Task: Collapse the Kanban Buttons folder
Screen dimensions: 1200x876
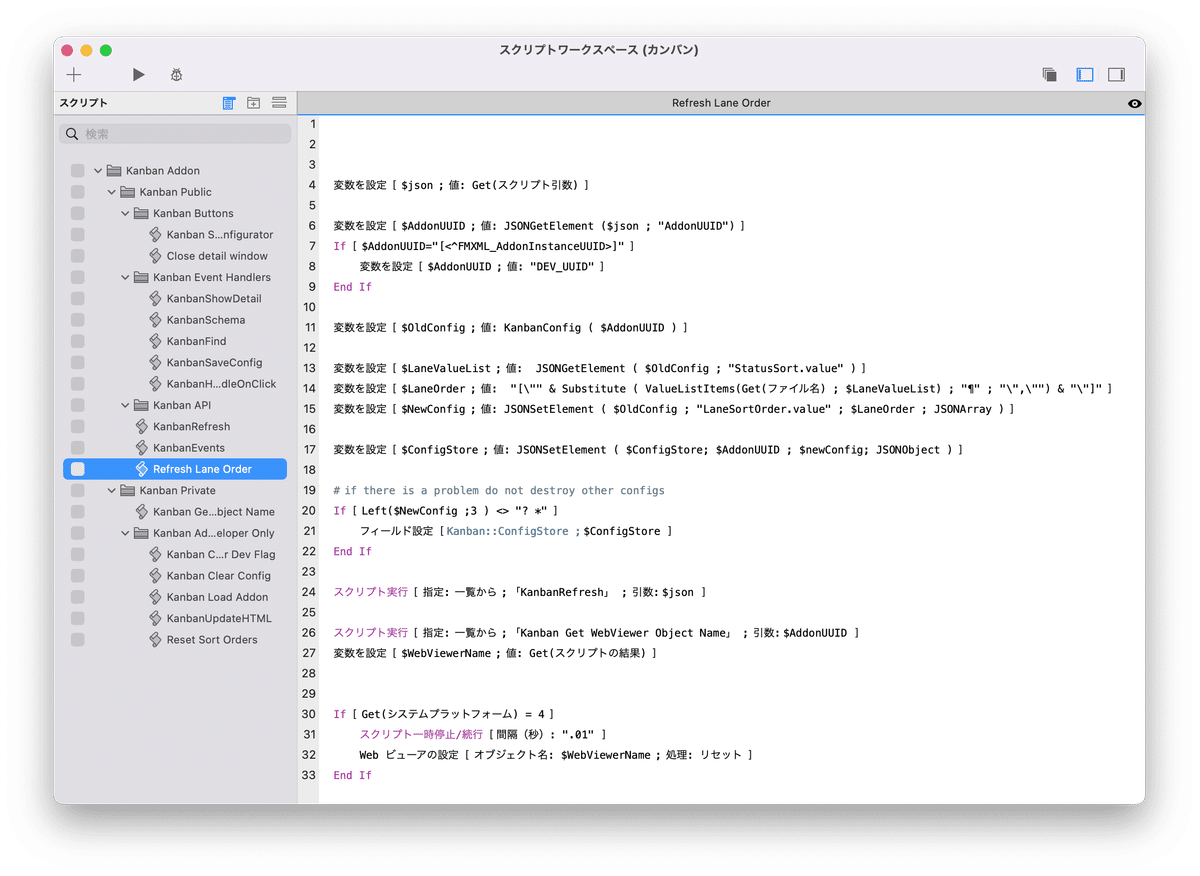Action: pos(126,213)
